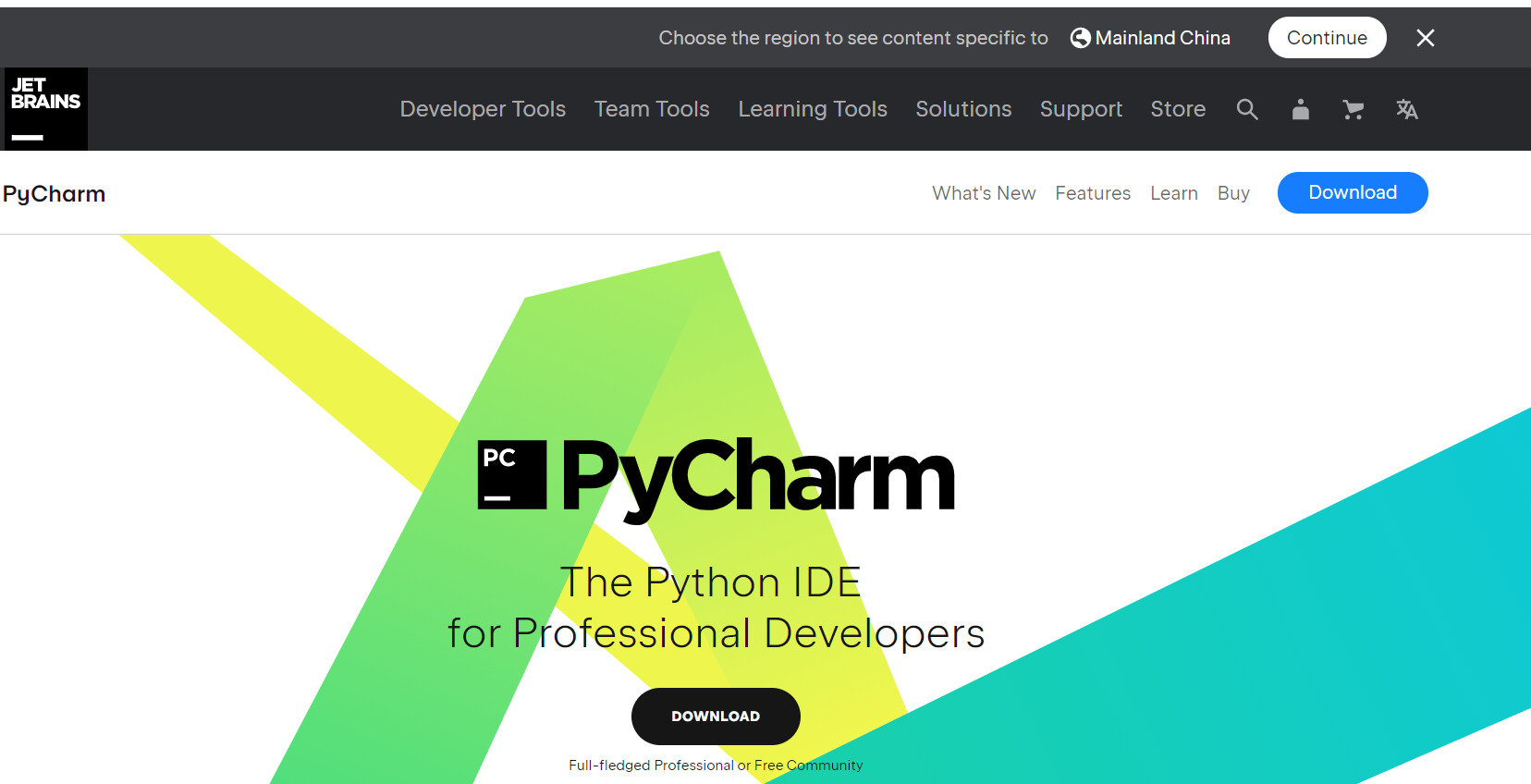Image resolution: width=1531 pixels, height=784 pixels.
Task: Click 'Full-fledged Professional or Free Community' text
Action: (716, 766)
